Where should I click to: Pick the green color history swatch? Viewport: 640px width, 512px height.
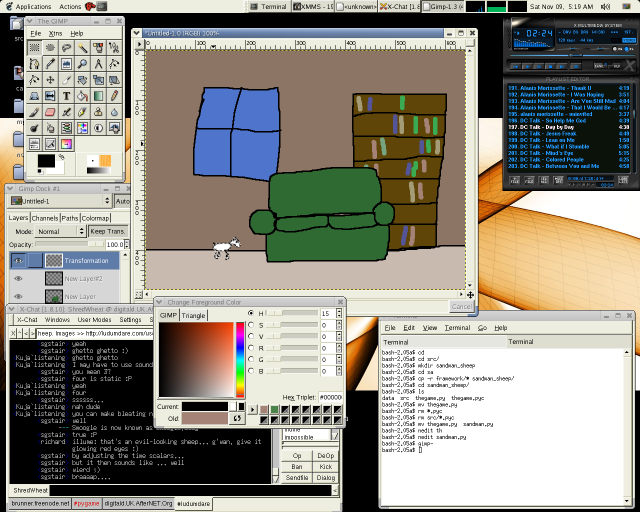(274, 409)
